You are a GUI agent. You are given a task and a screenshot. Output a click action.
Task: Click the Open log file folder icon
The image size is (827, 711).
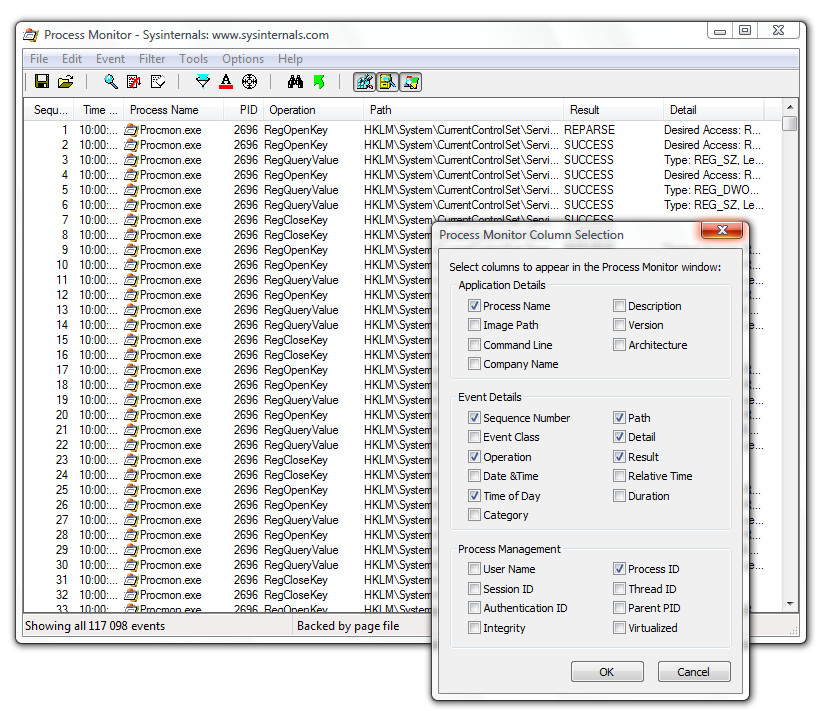tap(65, 82)
